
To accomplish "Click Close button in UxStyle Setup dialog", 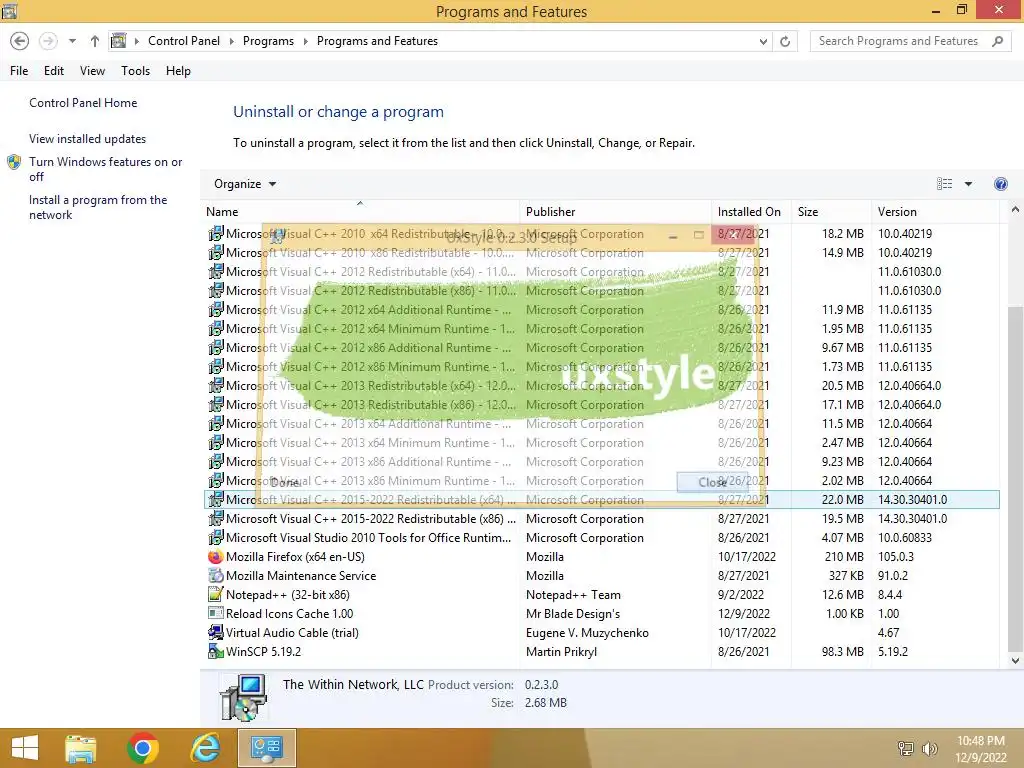I will 712,482.
